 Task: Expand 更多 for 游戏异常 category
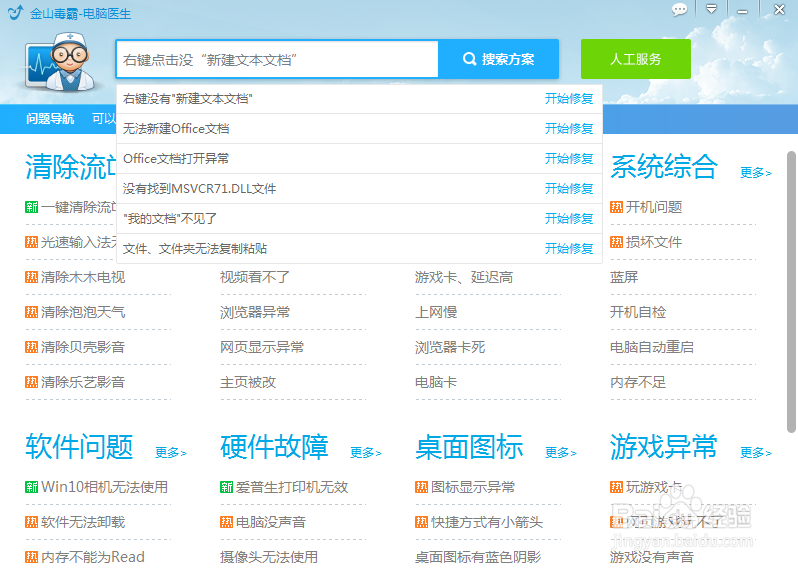click(x=756, y=453)
